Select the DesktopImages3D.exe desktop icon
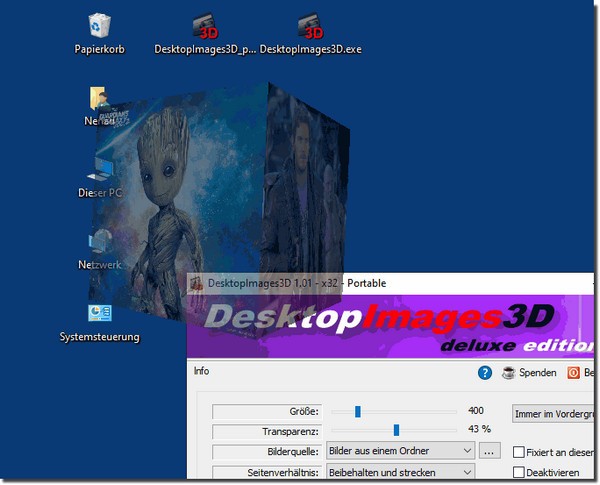The width and height of the screenshot is (600, 485). (310, 26)
